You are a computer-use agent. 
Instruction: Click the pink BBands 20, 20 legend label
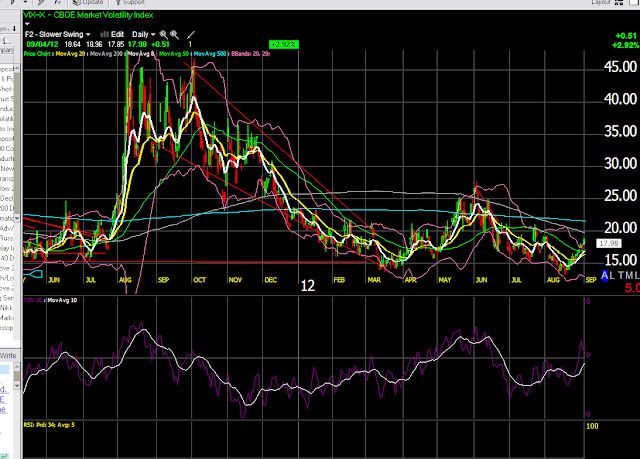[251, 53]
